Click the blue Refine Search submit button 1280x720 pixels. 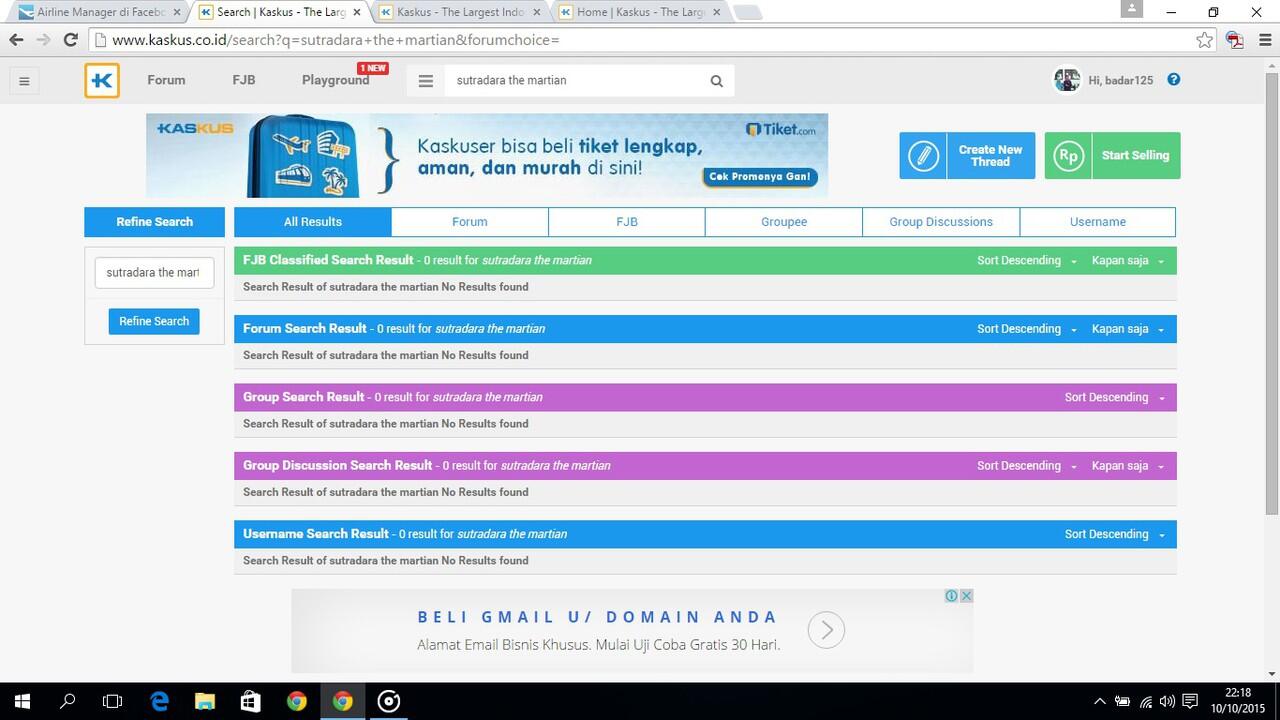tap(154, 321)
